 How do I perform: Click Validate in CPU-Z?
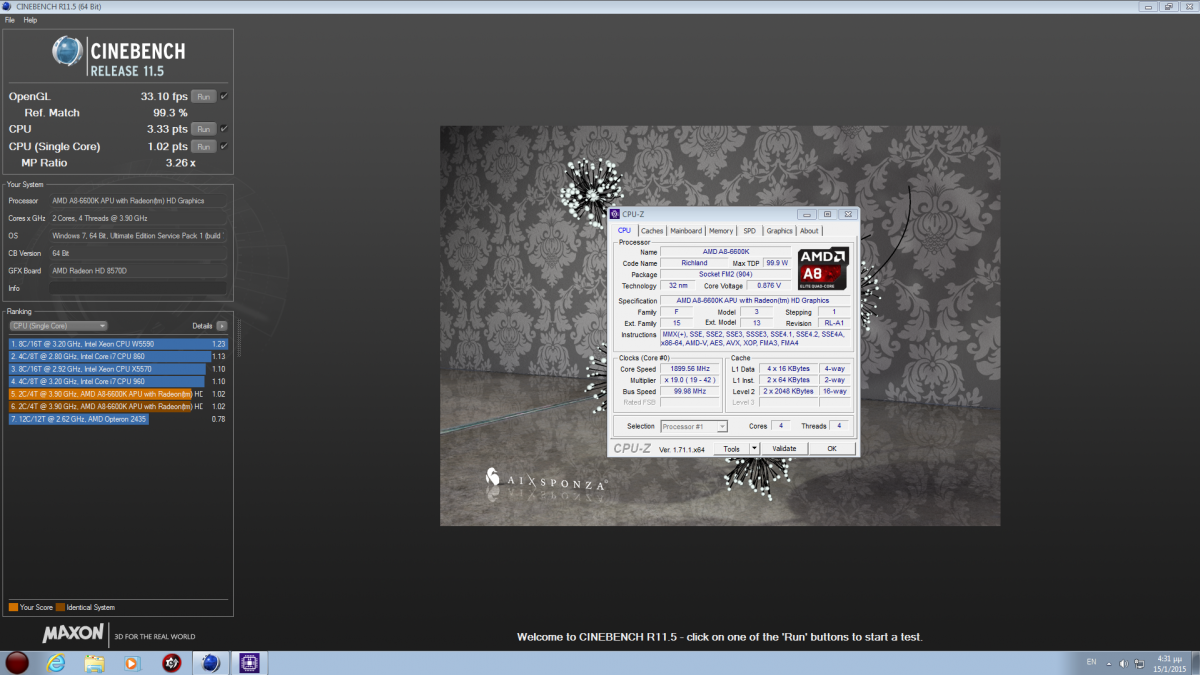coord(785,449)
